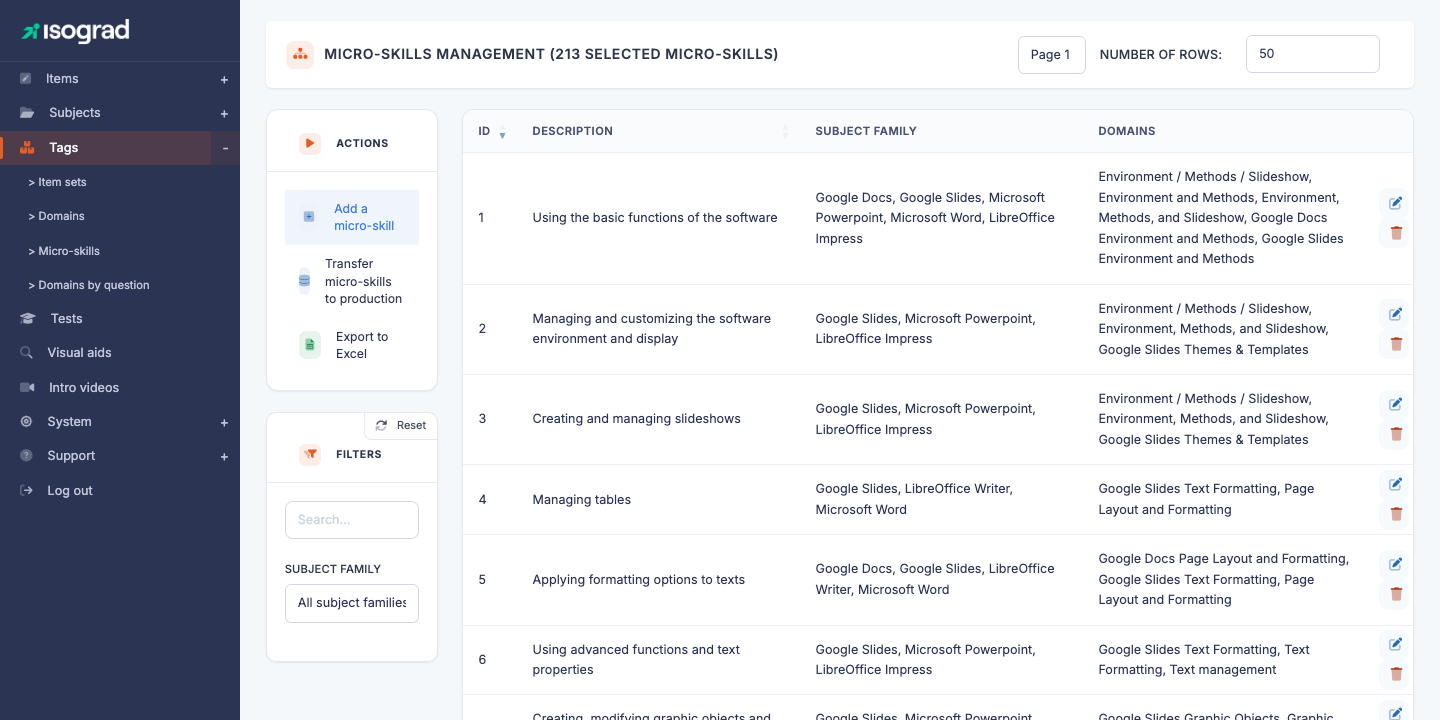
Task: Edit micro-skill 6 with the pencil icon
Action: tap(1396, 644)
